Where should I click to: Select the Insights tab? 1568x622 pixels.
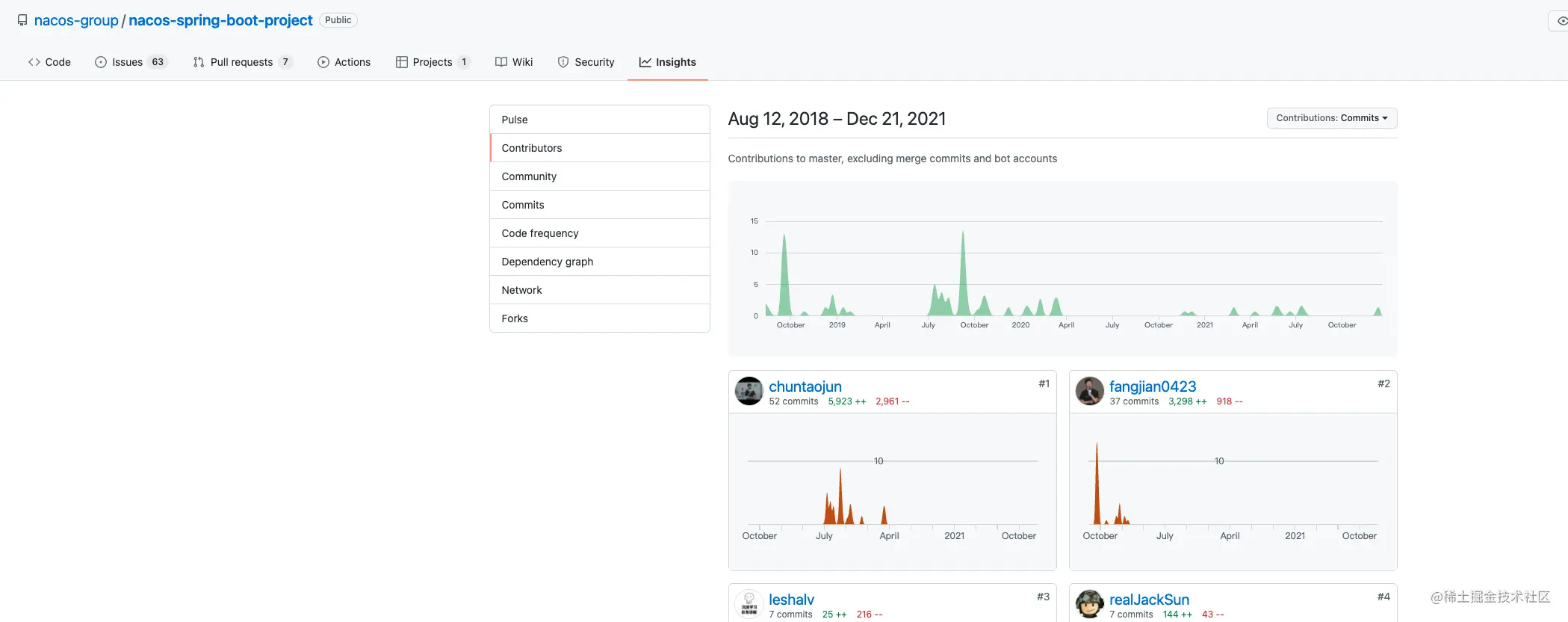(x=668, y=62)
